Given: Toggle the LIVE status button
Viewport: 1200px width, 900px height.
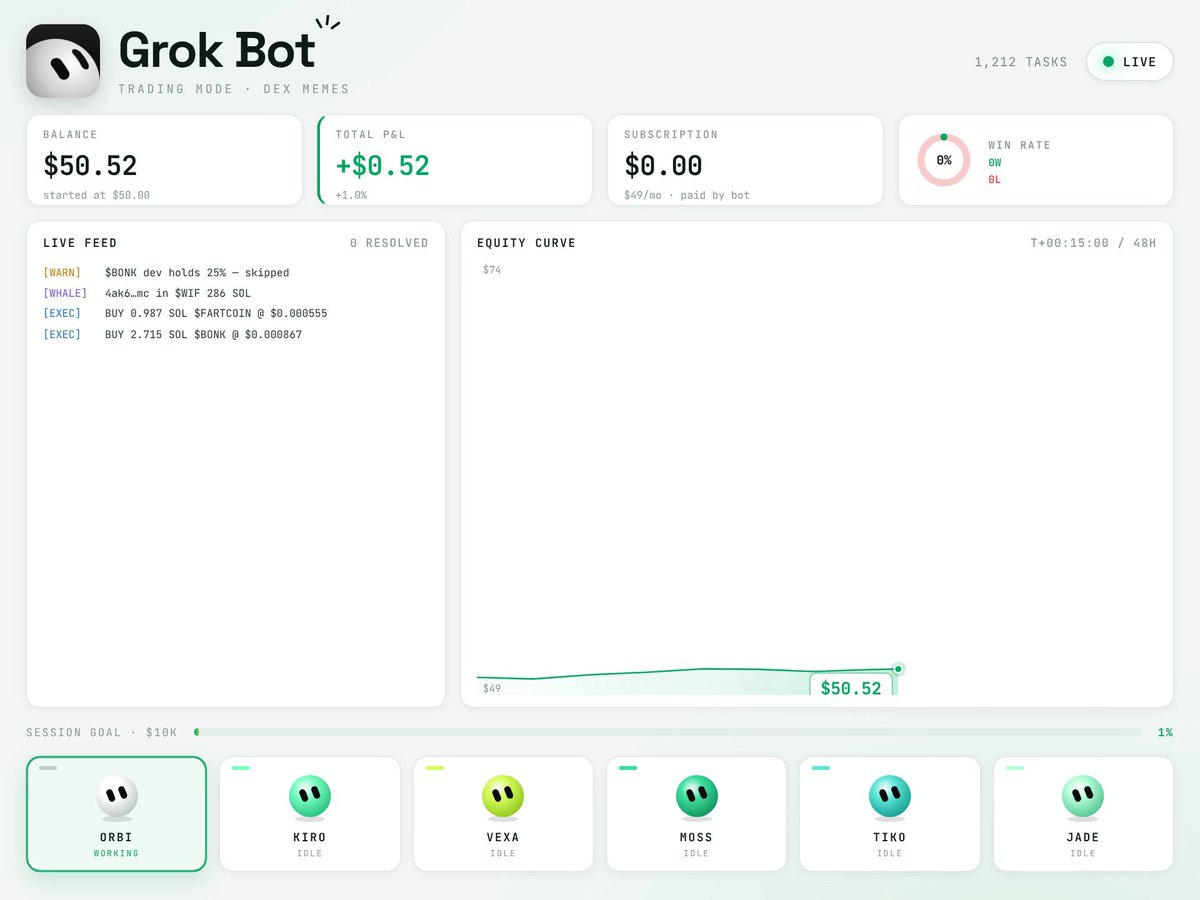Looking at the screenshot, I should pyautogui.click(x=1130, y=62).
